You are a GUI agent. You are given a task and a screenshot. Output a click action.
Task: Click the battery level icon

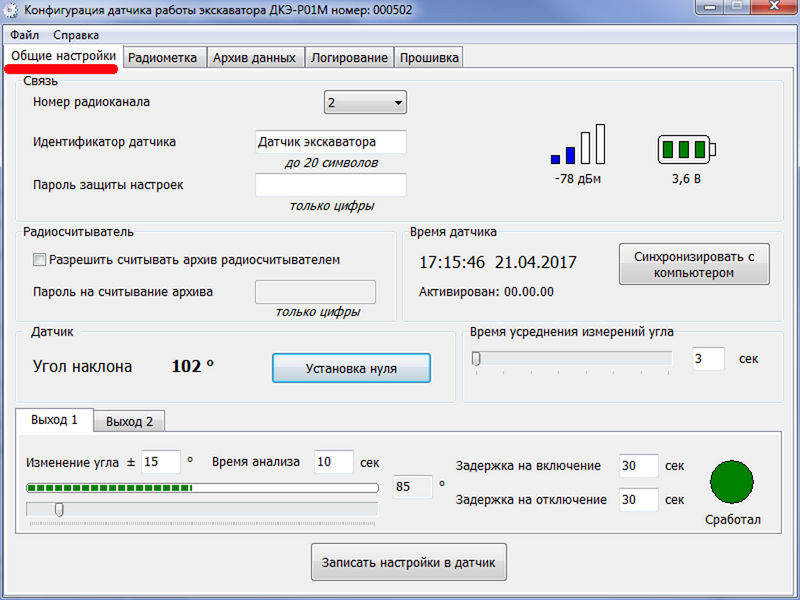687,149
